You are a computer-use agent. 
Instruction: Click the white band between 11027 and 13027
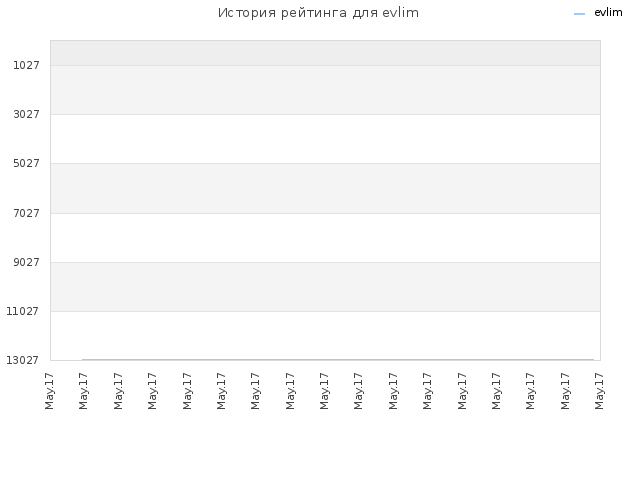325,336
